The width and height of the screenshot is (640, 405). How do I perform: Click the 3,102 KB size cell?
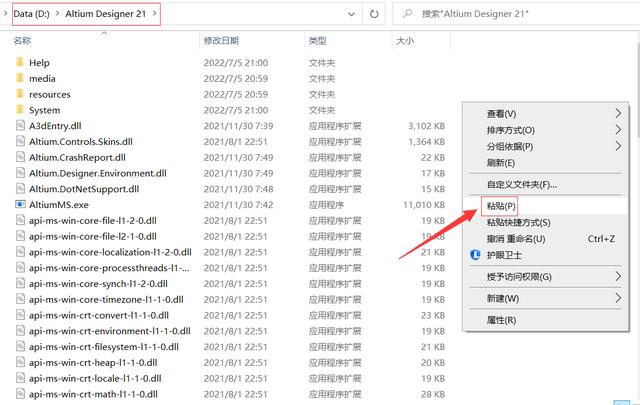(427, 126)
